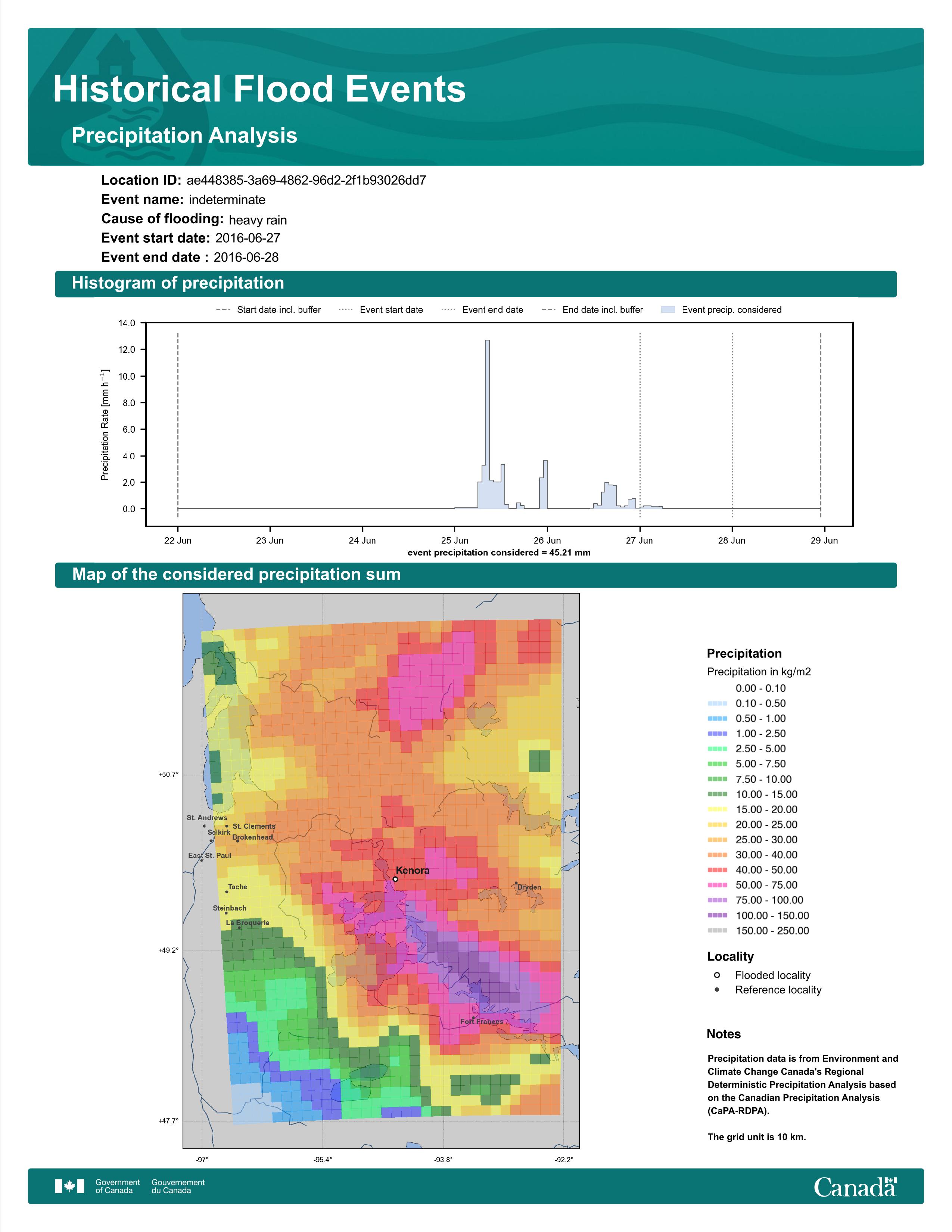Click the tallest histogram bar on 25 Jun
The height and width of the screenshot is (1232, 952).
click(487, 423)
